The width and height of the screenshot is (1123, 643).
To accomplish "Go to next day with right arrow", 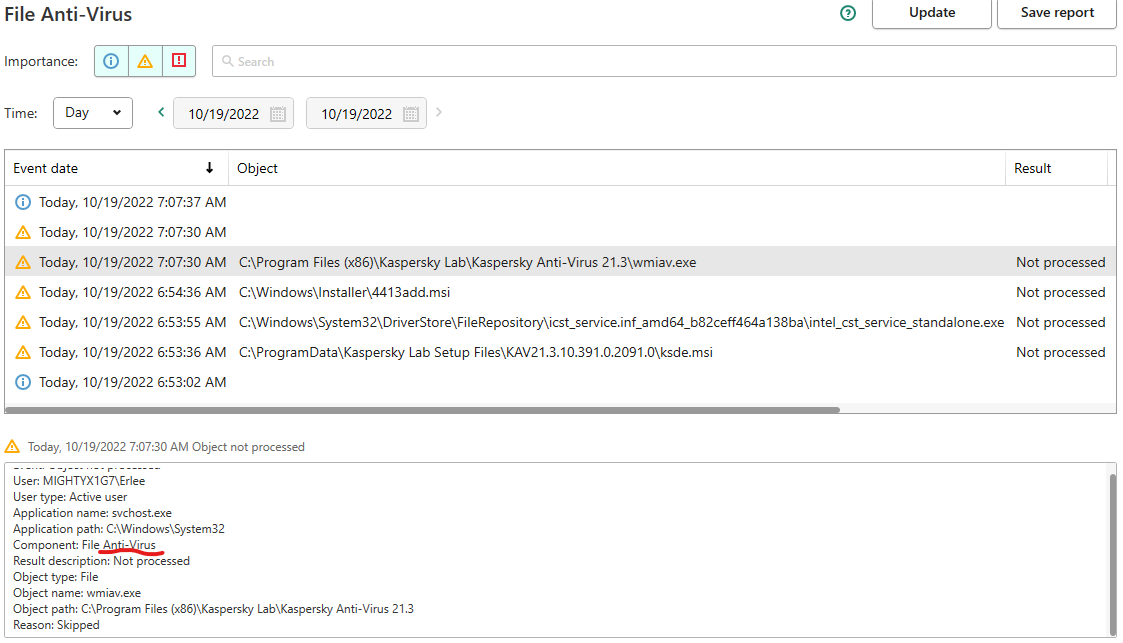I will tap(439, 112).
